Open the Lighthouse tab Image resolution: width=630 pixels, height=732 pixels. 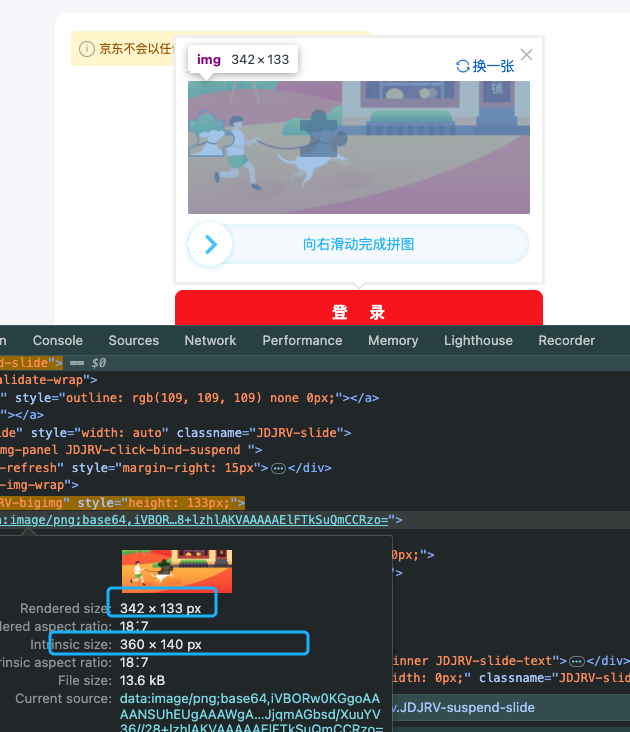point(478,340)
